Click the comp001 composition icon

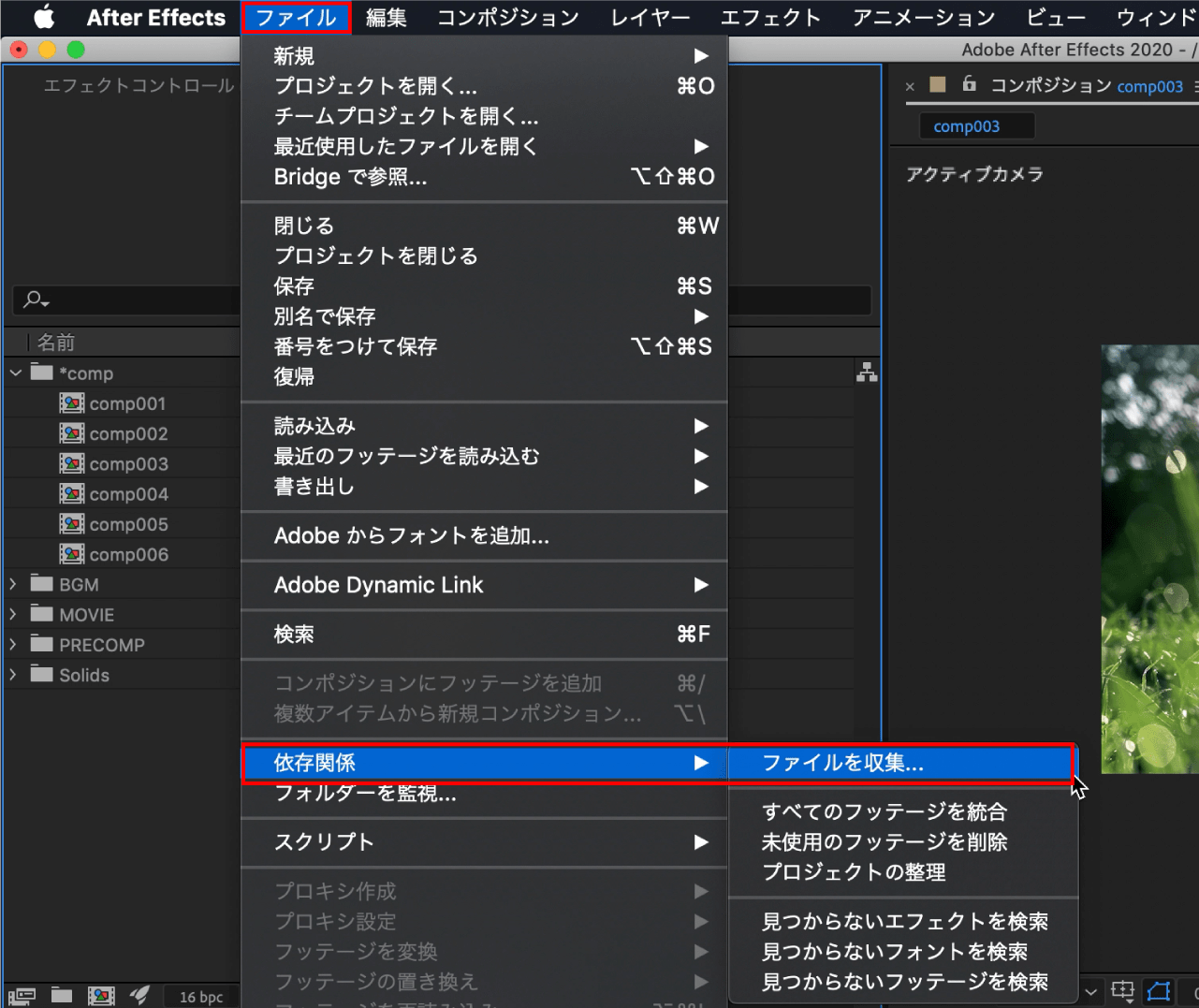(72, 403)
